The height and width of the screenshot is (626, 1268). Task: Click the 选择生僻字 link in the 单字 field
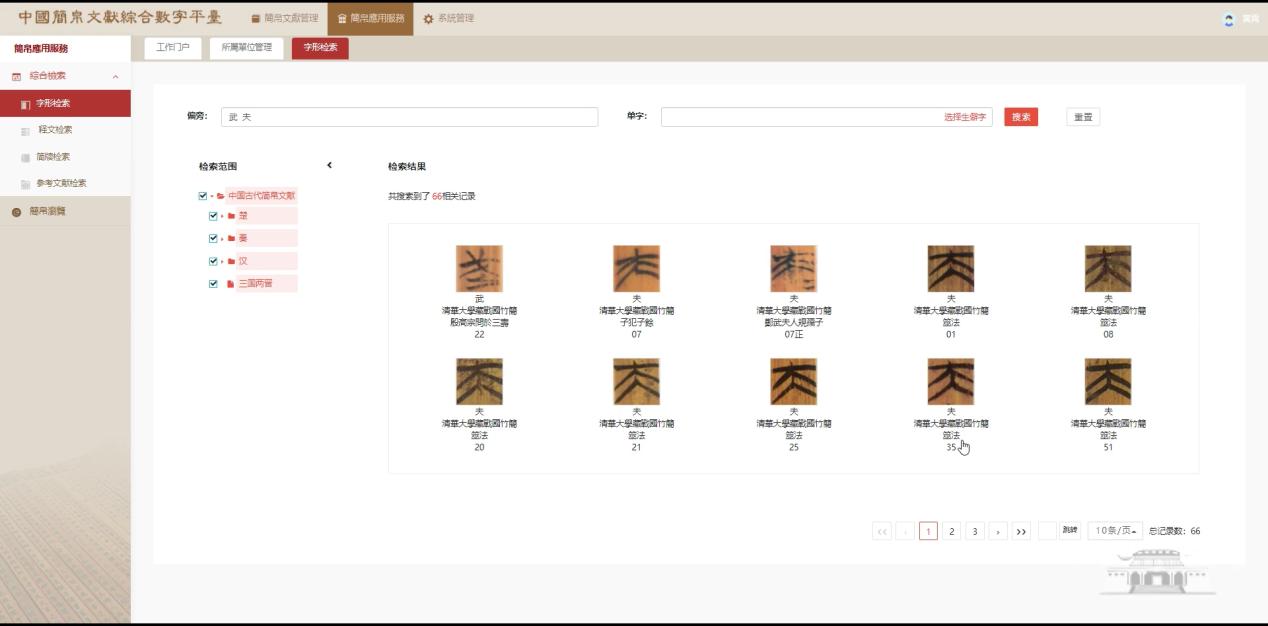coord(964,117)
